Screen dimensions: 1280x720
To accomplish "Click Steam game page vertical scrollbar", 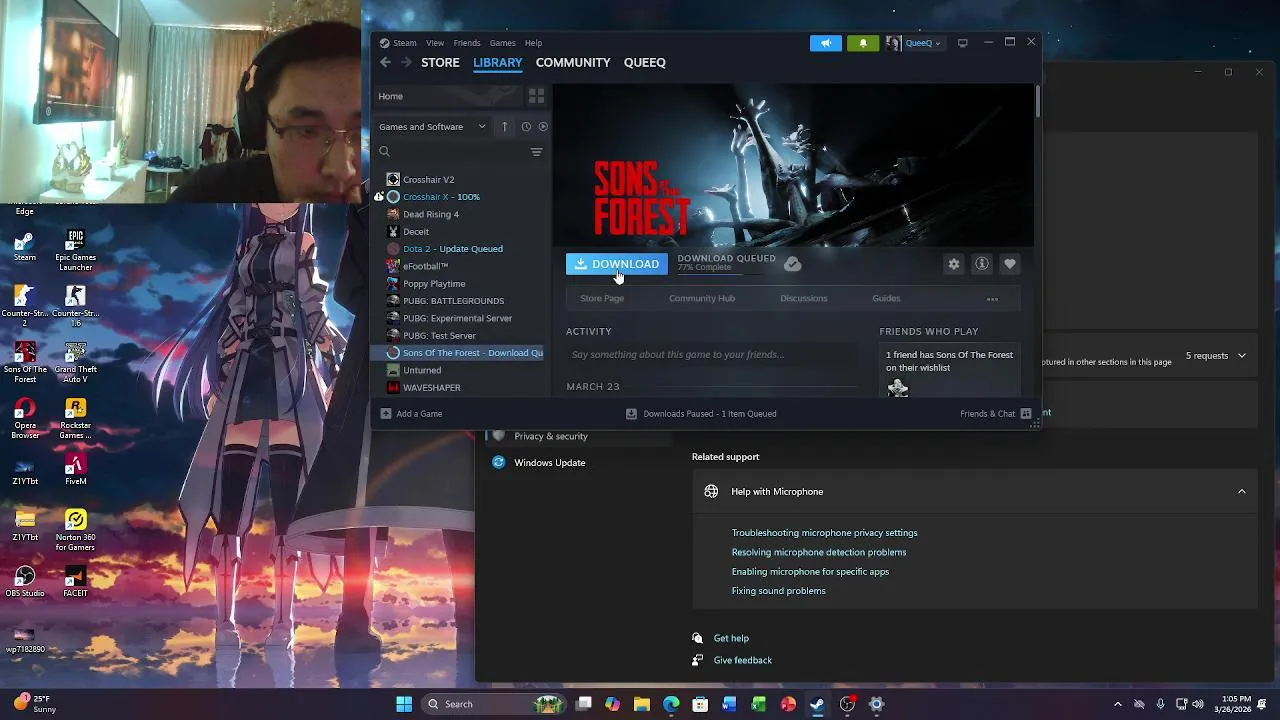I will tap(1037, 102).
